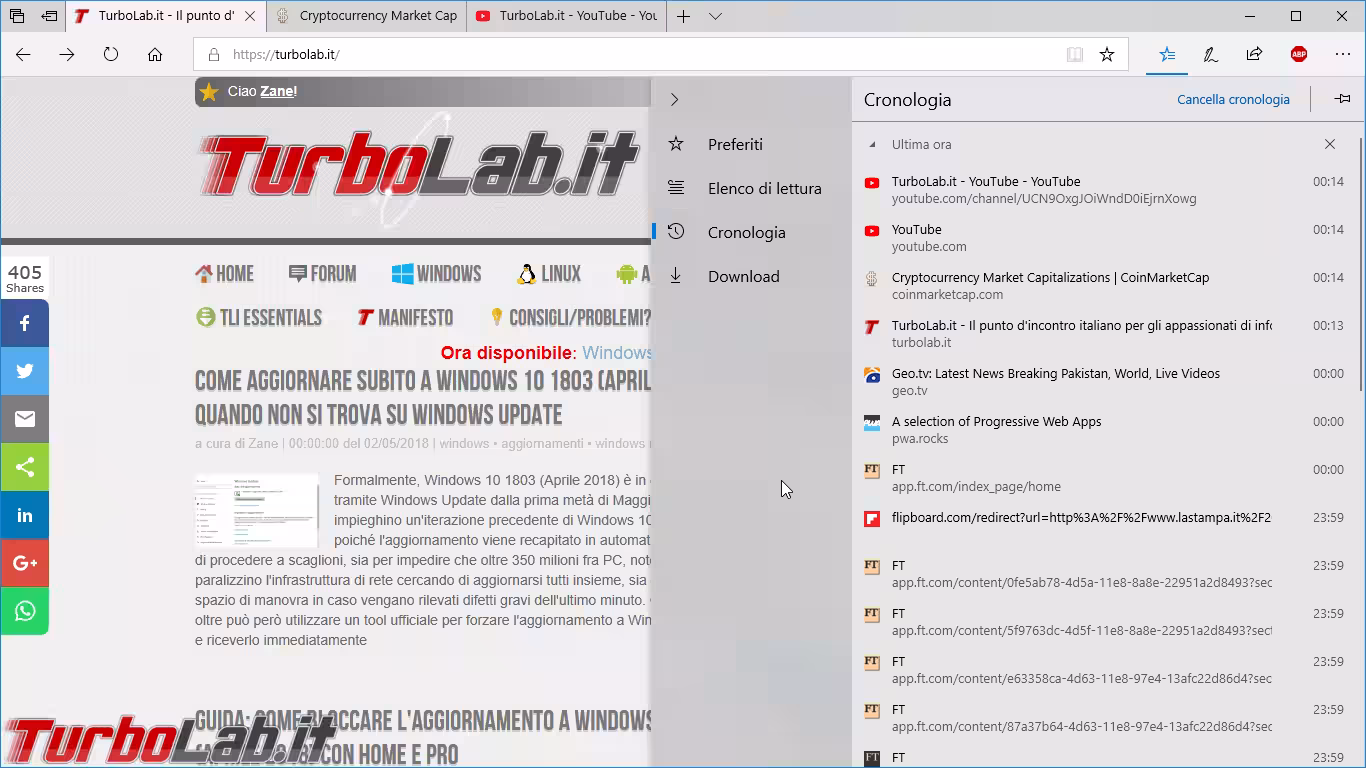Open the Adblock Plus extension icon

pos(1299,54)
